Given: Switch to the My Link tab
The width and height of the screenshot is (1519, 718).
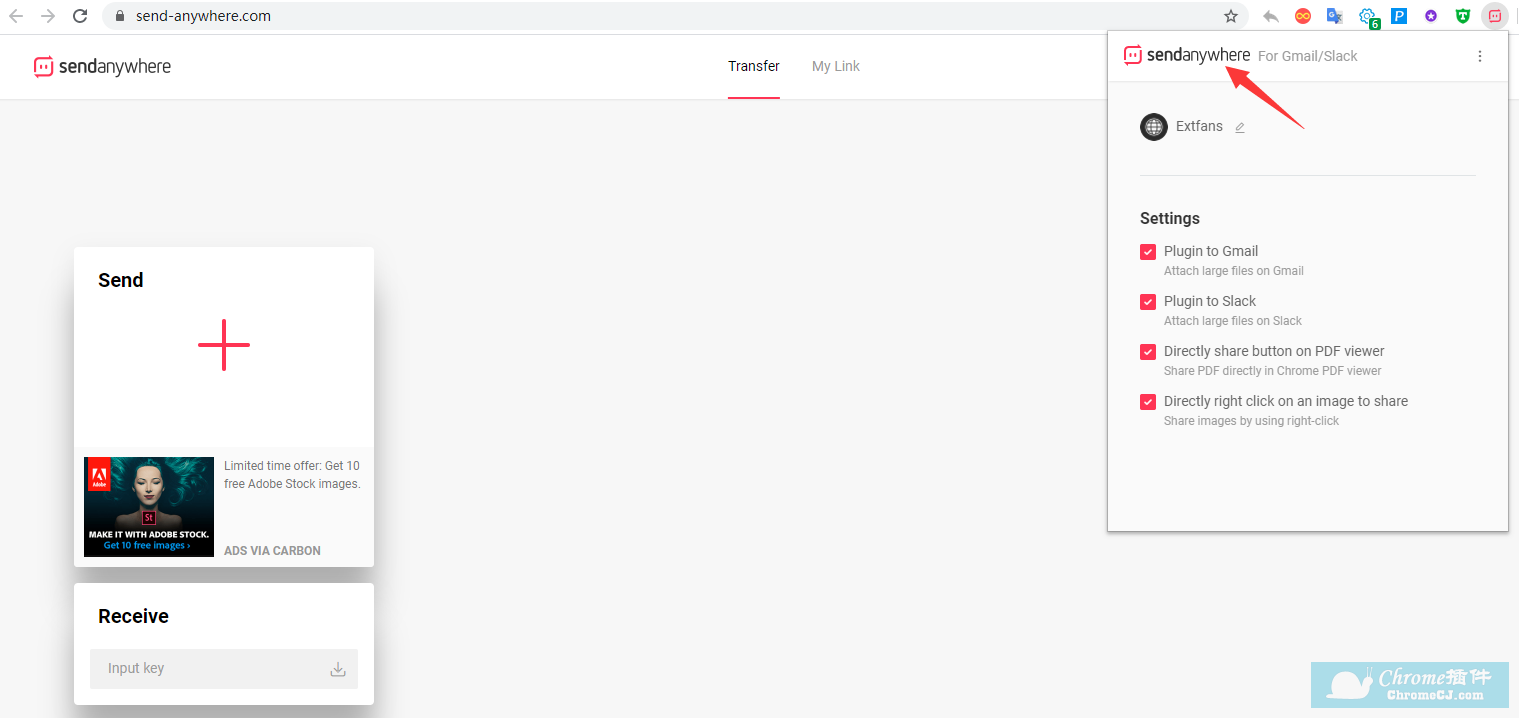Looking at the screenshot, I should 836,66.
